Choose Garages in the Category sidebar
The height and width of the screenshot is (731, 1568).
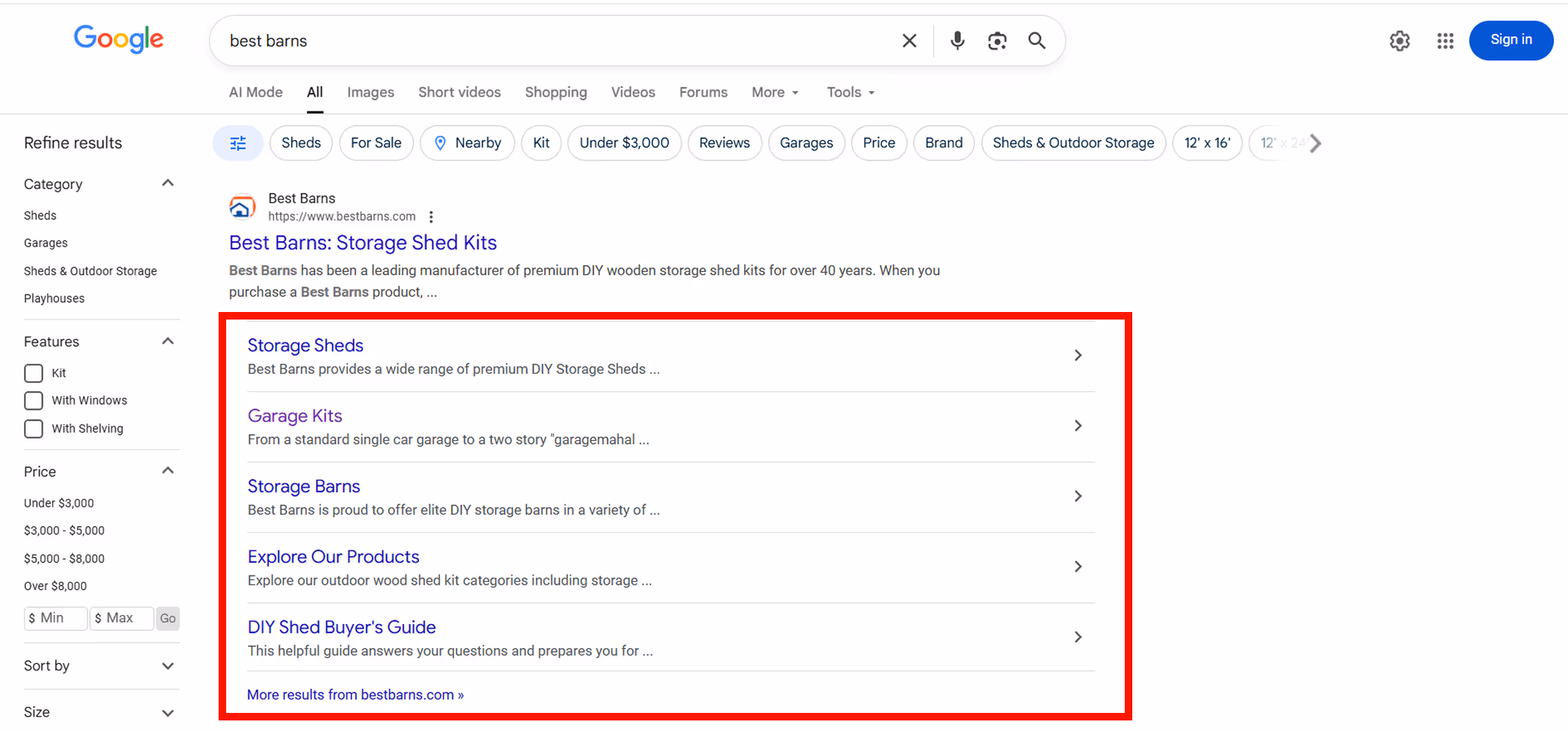click(x=46, y=243)
